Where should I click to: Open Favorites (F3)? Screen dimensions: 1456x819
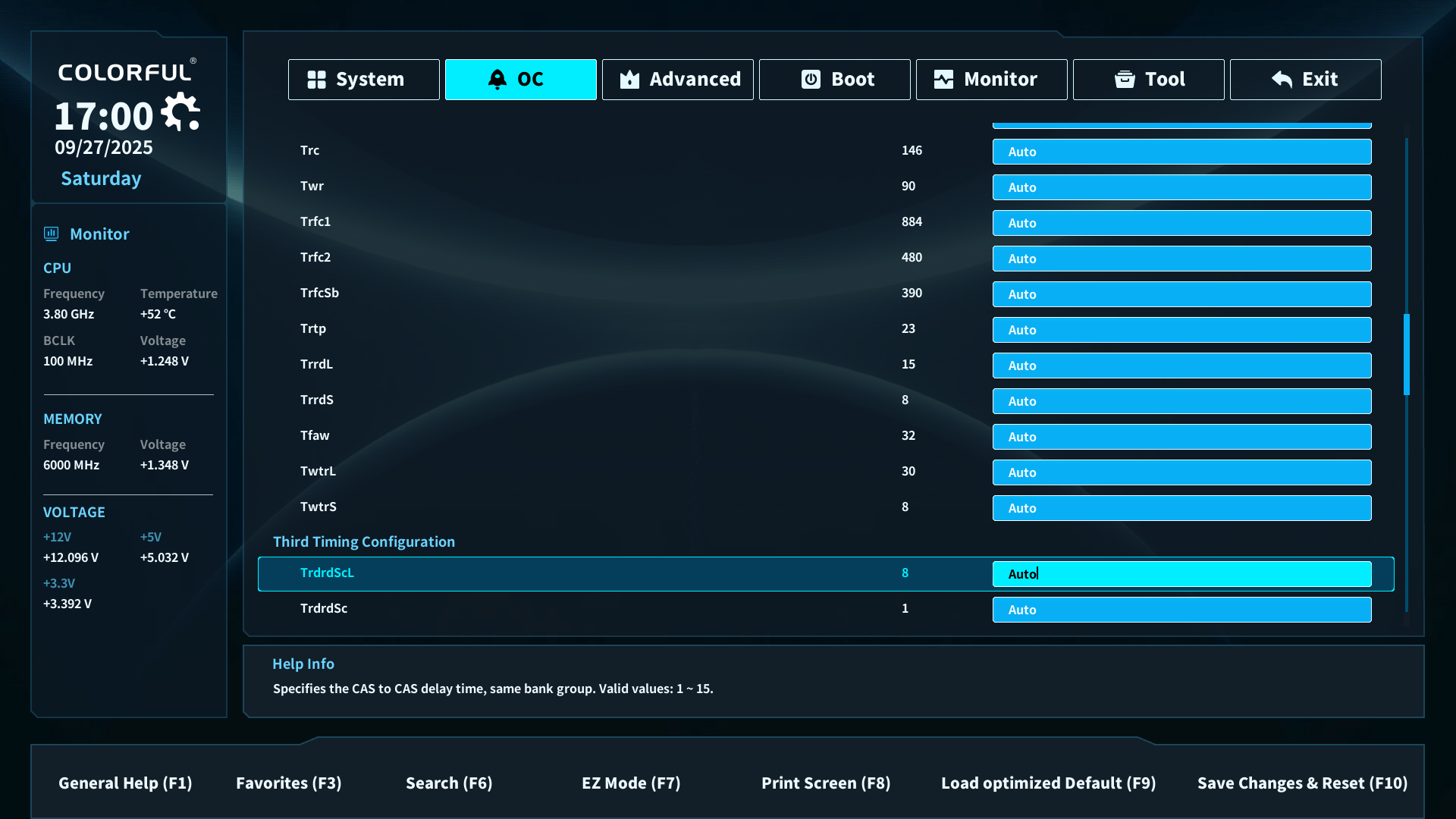click(289, 783)
